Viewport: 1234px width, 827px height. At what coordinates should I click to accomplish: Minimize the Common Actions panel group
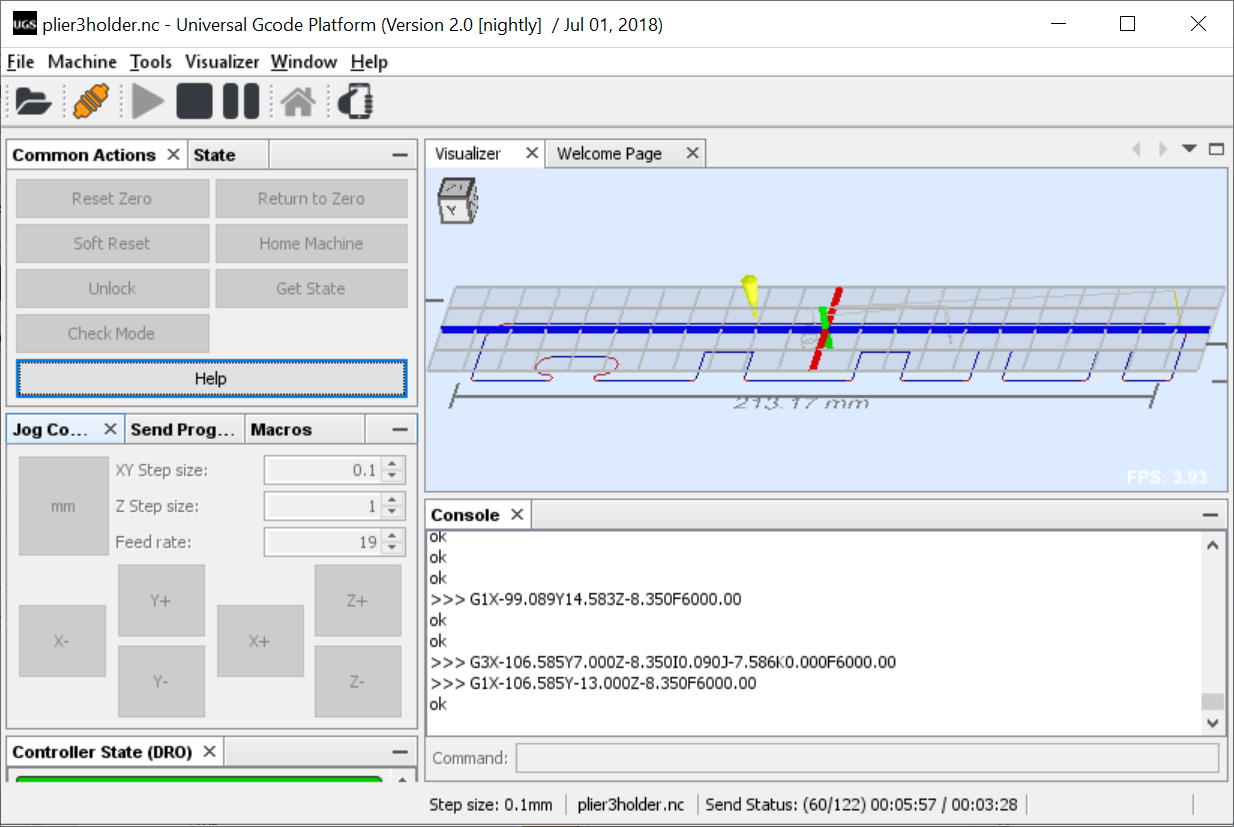[400, 155]
